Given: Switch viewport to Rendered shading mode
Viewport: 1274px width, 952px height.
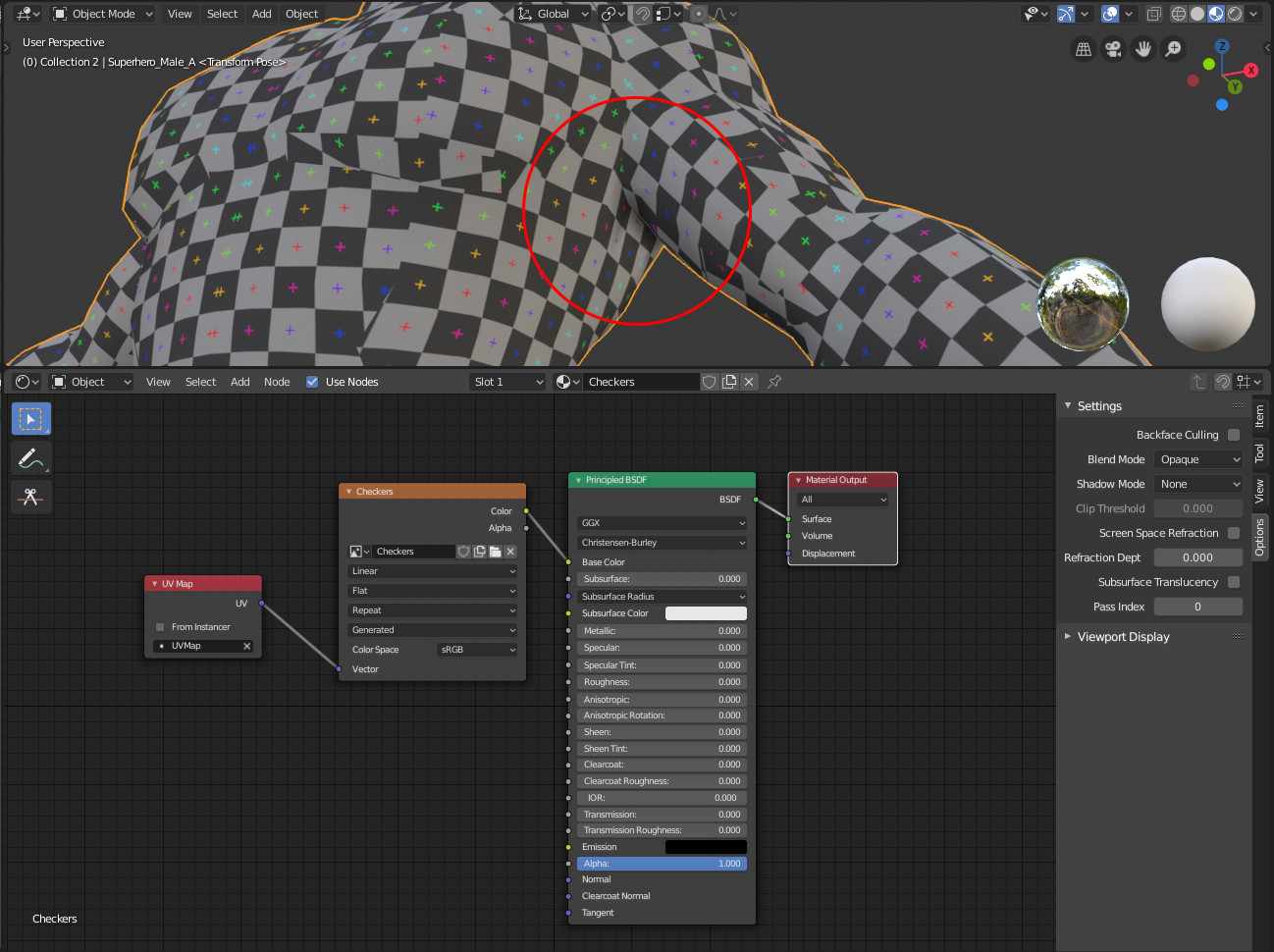Looking at the screenshot, I should point(1234,14).
